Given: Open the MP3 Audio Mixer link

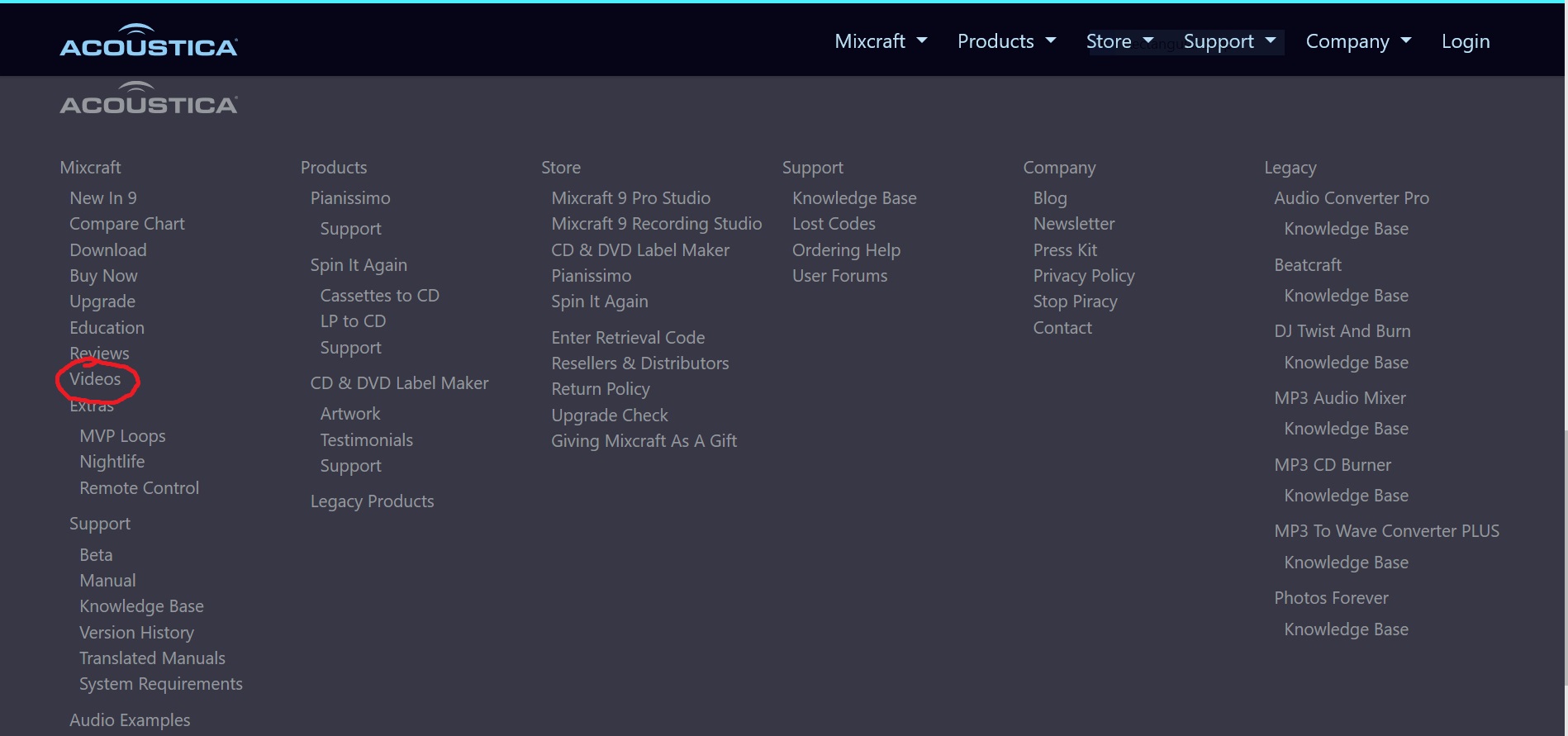Looking at the screenshot, I should click(x=1340, y=398).
